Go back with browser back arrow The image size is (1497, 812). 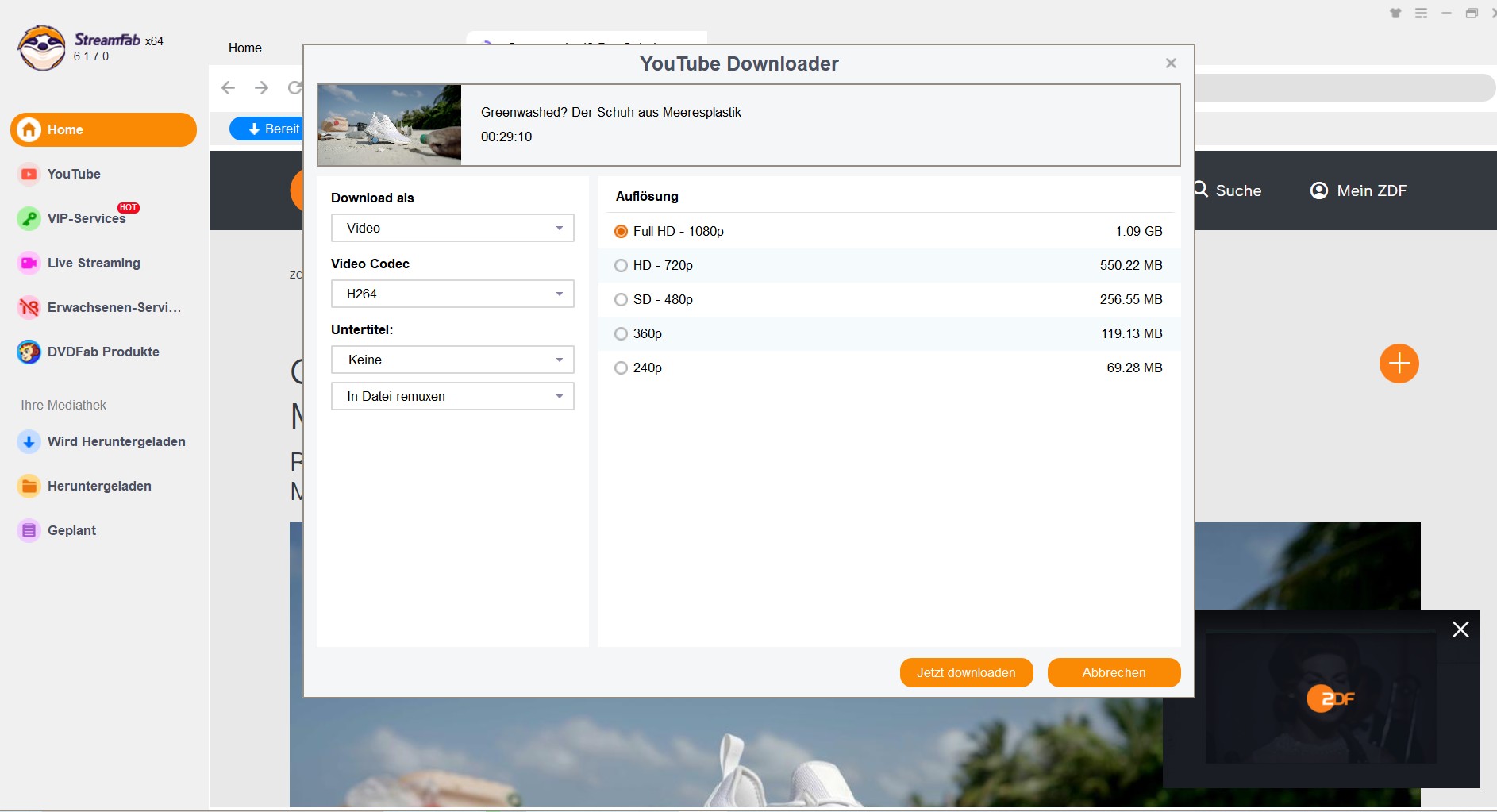coord(229,87)
